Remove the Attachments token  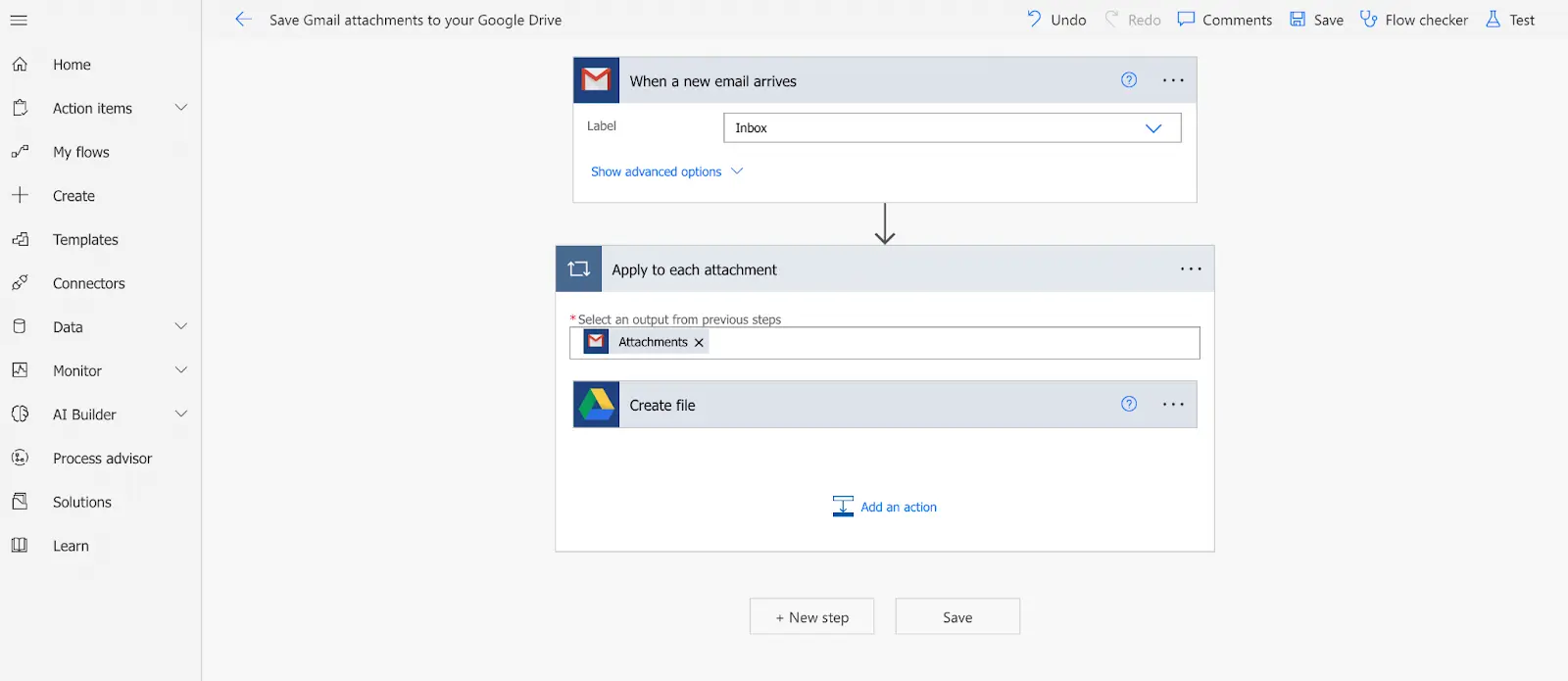coord(699,343)
